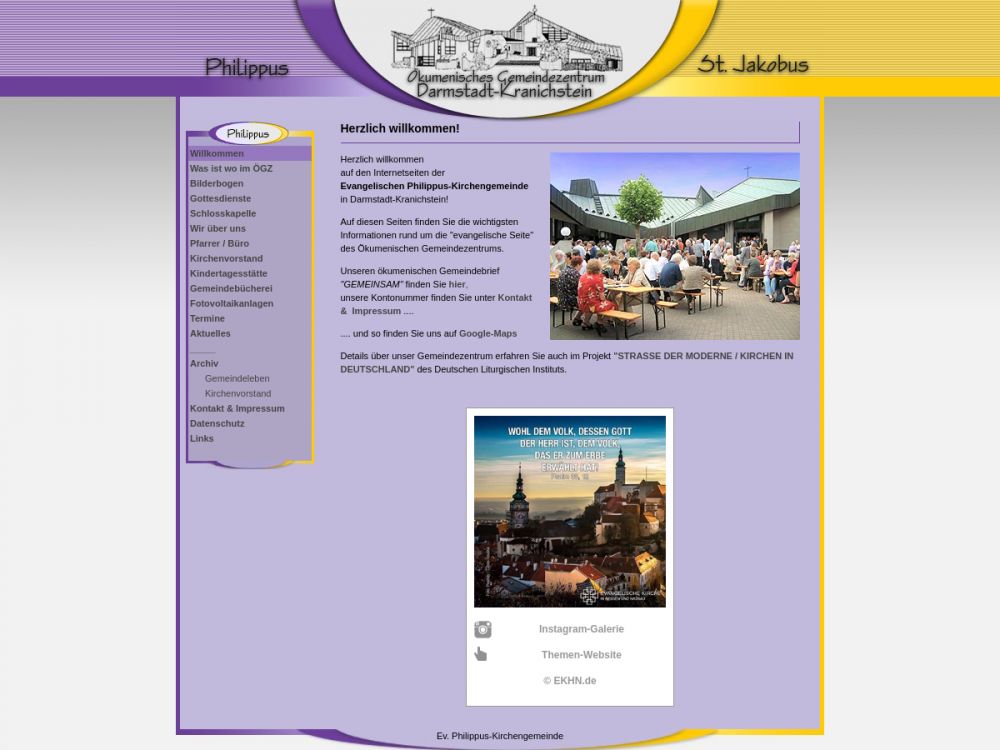The height and width of the screenshot is (750, 1000).
Task: Click the Philippus badge above sidebar
Action: click(248, 133)
